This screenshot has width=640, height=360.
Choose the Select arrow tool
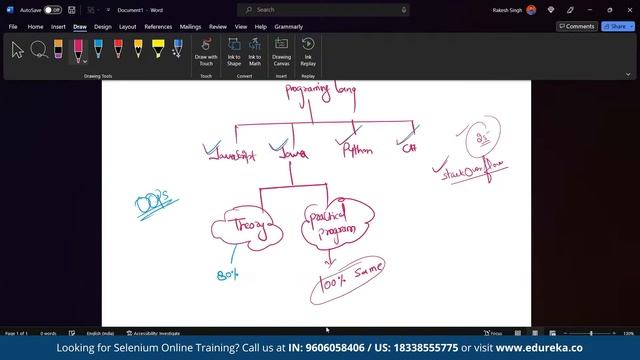(x=17, y=50)
